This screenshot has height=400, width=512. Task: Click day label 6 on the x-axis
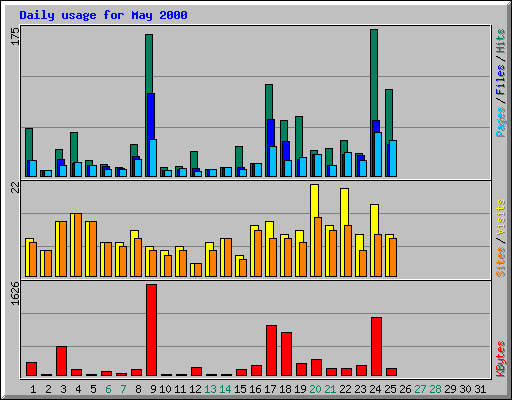[108, 389]
